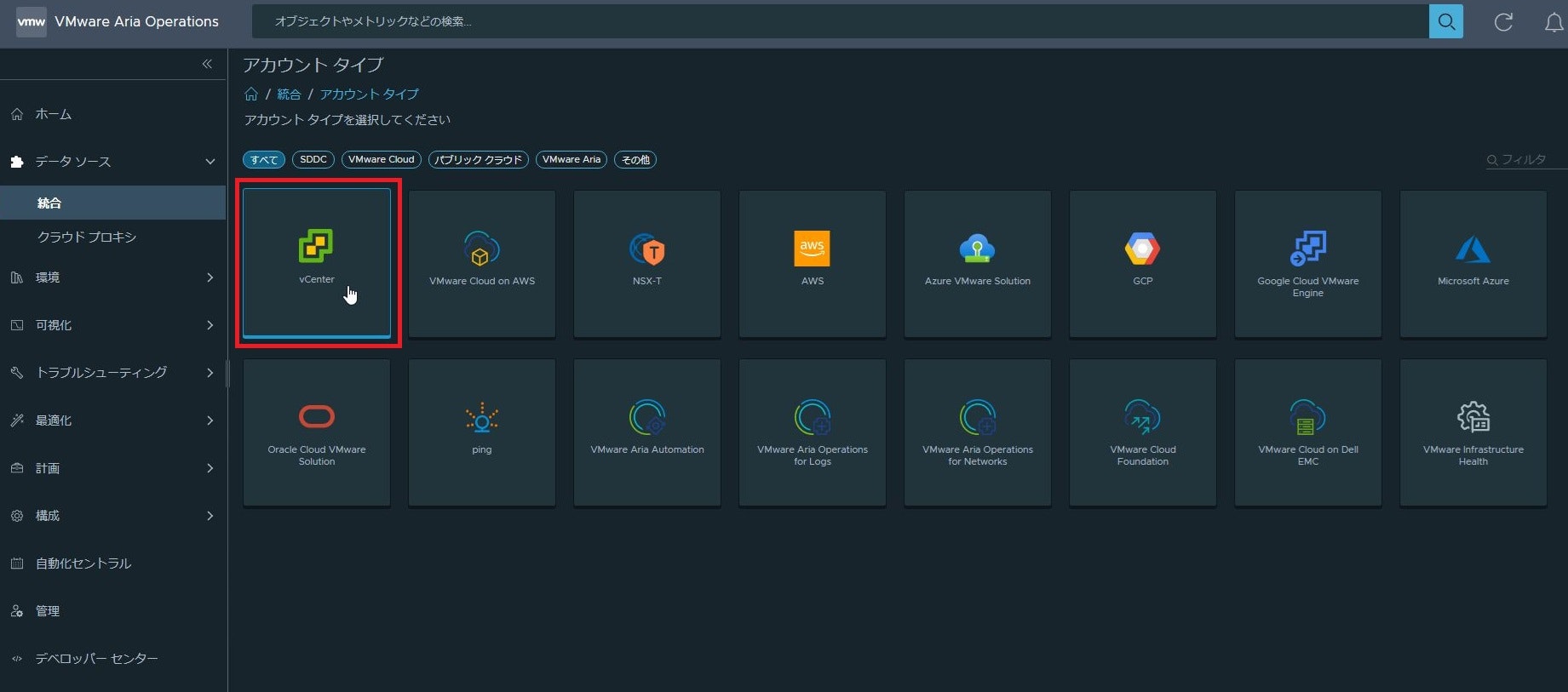Pick VMware Cloud on Dell EMC

coord(1308,432)
